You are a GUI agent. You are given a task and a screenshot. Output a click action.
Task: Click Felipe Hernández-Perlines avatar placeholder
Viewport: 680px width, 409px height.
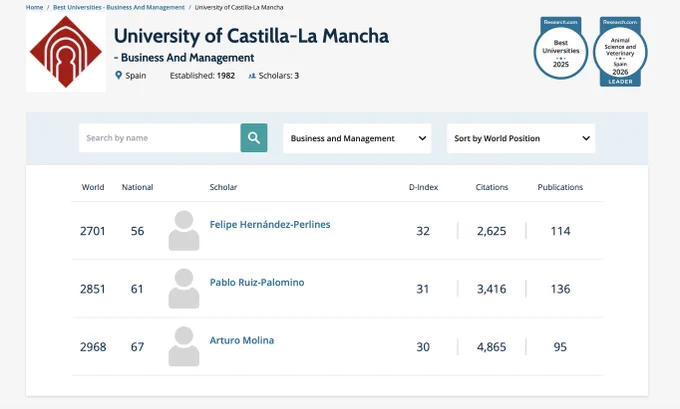(x=184, y=230)
